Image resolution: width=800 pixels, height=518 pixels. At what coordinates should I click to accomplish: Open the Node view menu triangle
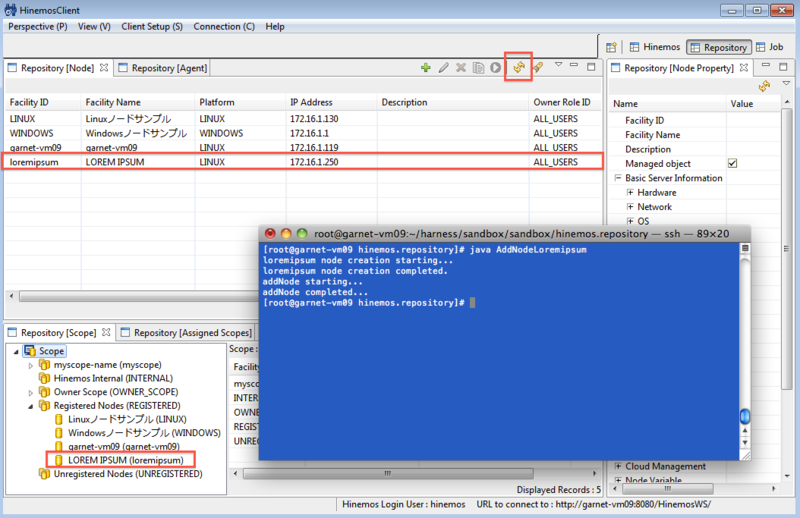click(x=559, y=65)
